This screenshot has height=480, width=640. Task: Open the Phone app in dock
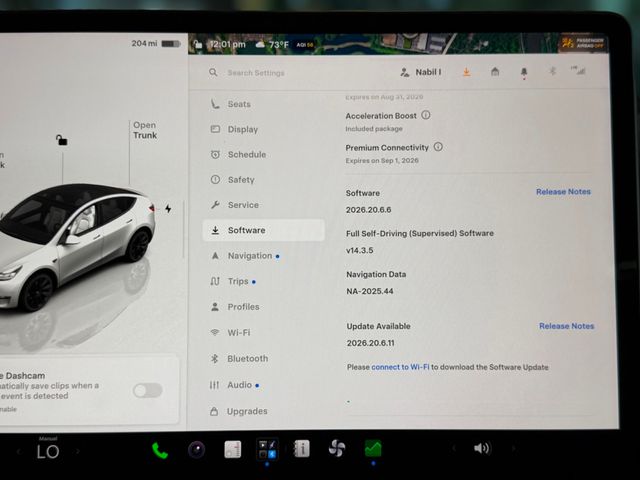click(x=160, y=451)
